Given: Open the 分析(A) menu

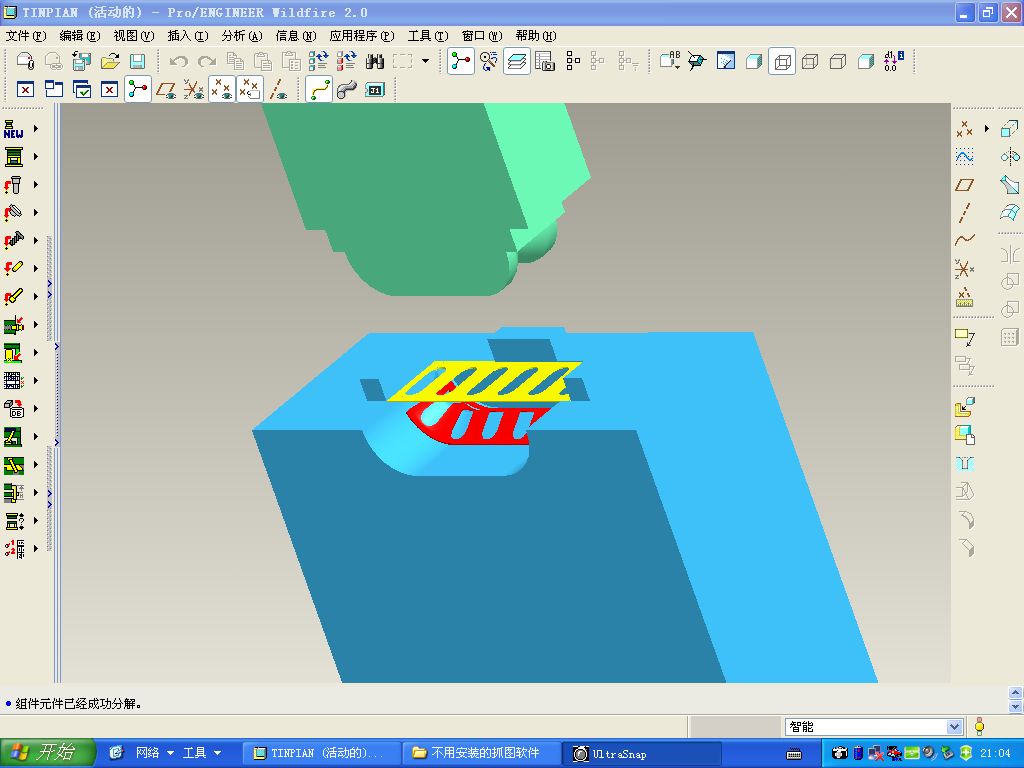Looking at the screenshot, I should click(x=242, y=36).
